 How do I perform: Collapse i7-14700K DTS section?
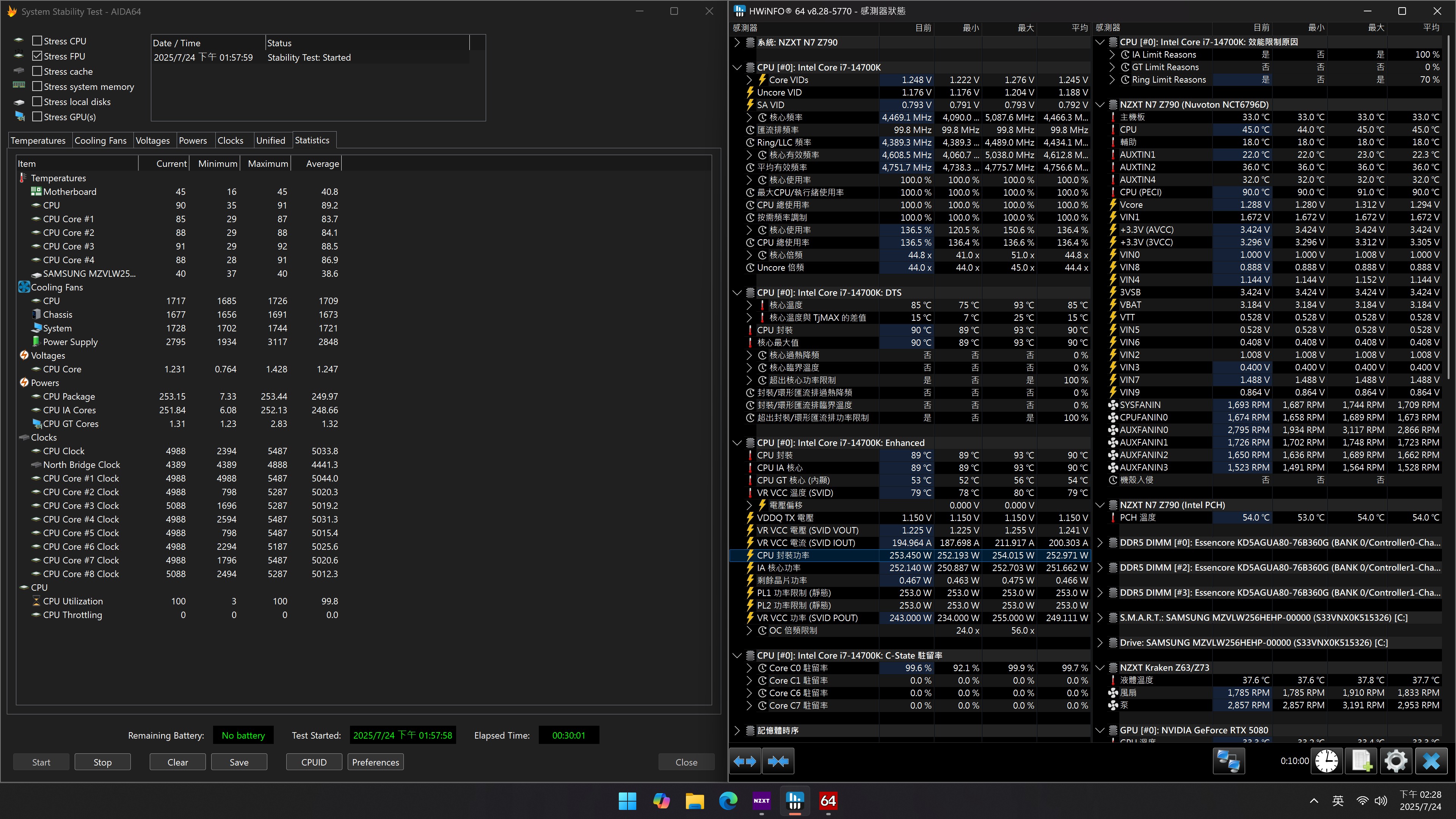736,292
